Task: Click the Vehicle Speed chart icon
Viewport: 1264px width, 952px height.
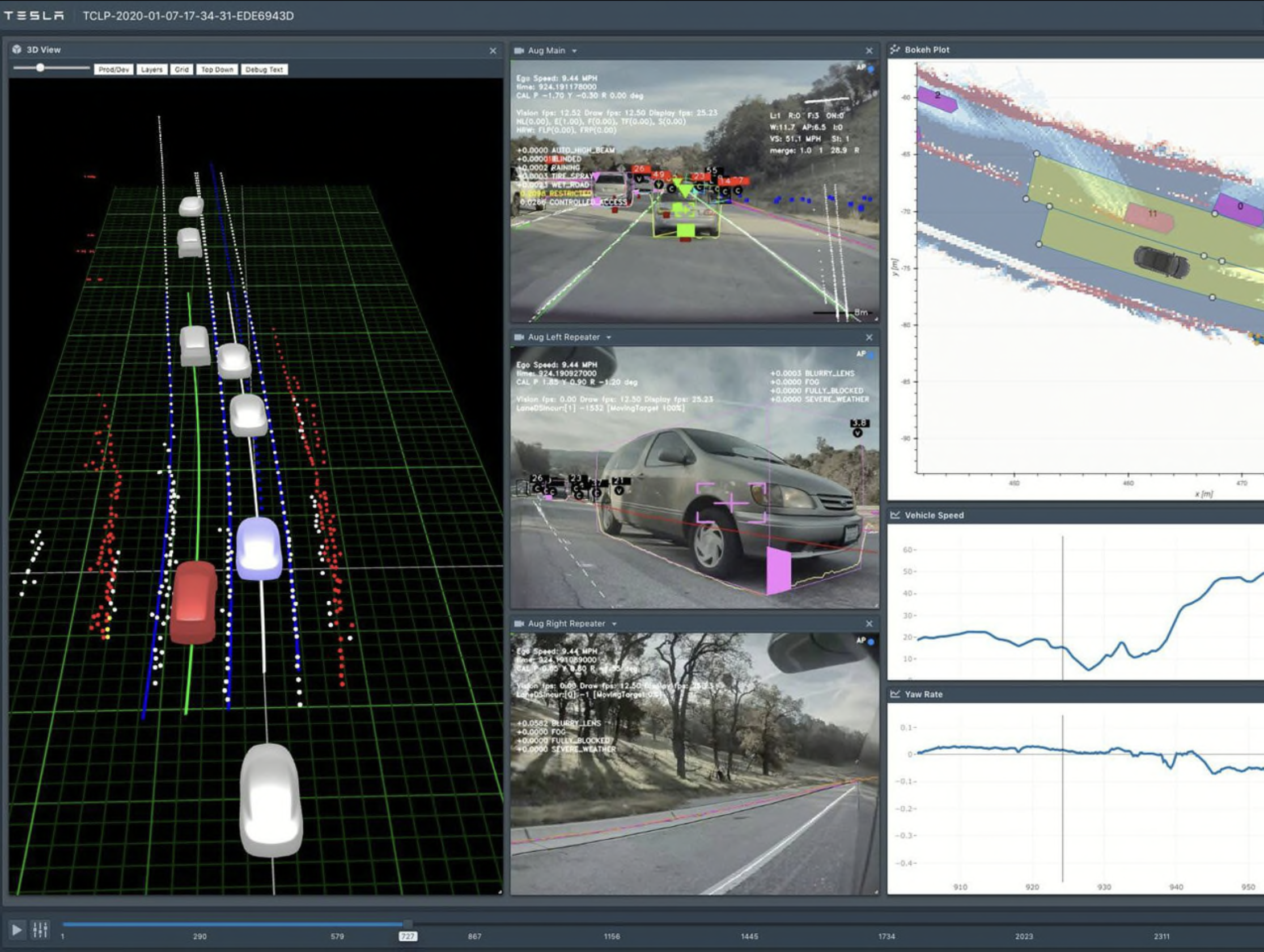Action: point(895,515)
